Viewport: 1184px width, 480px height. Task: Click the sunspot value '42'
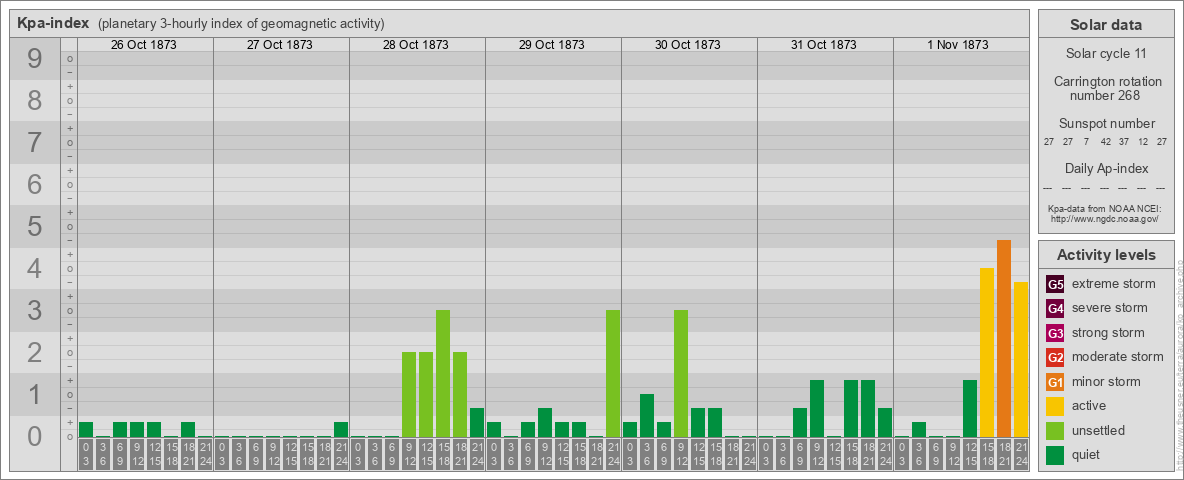[x=1105, y=142]
